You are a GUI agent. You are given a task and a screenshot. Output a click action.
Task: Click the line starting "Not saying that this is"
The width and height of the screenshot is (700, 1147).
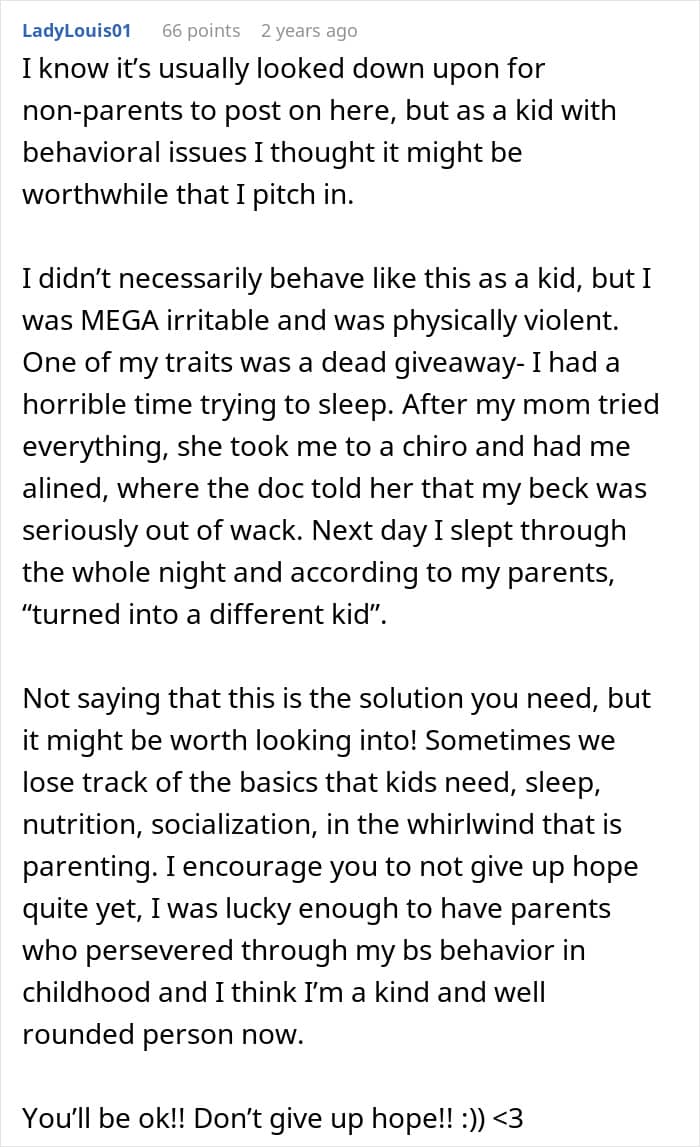tap(336, 699)
